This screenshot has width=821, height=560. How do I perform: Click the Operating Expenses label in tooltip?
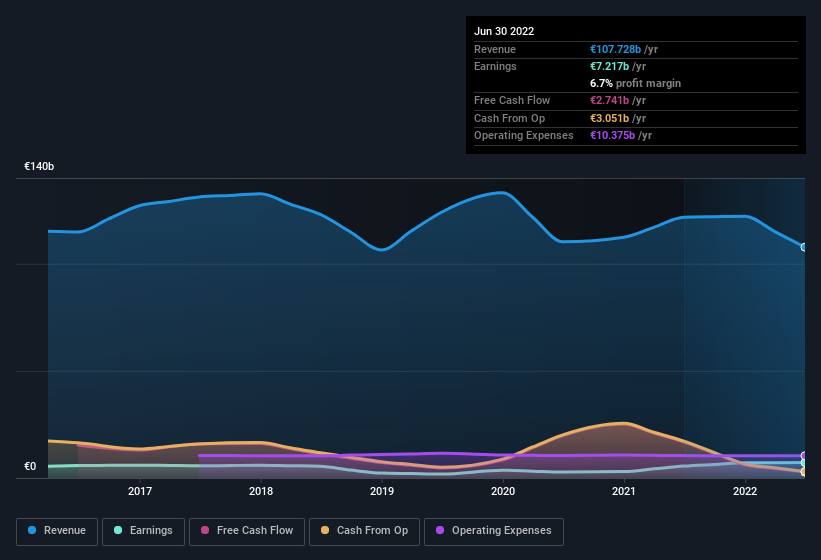click(x=524, y=135)
